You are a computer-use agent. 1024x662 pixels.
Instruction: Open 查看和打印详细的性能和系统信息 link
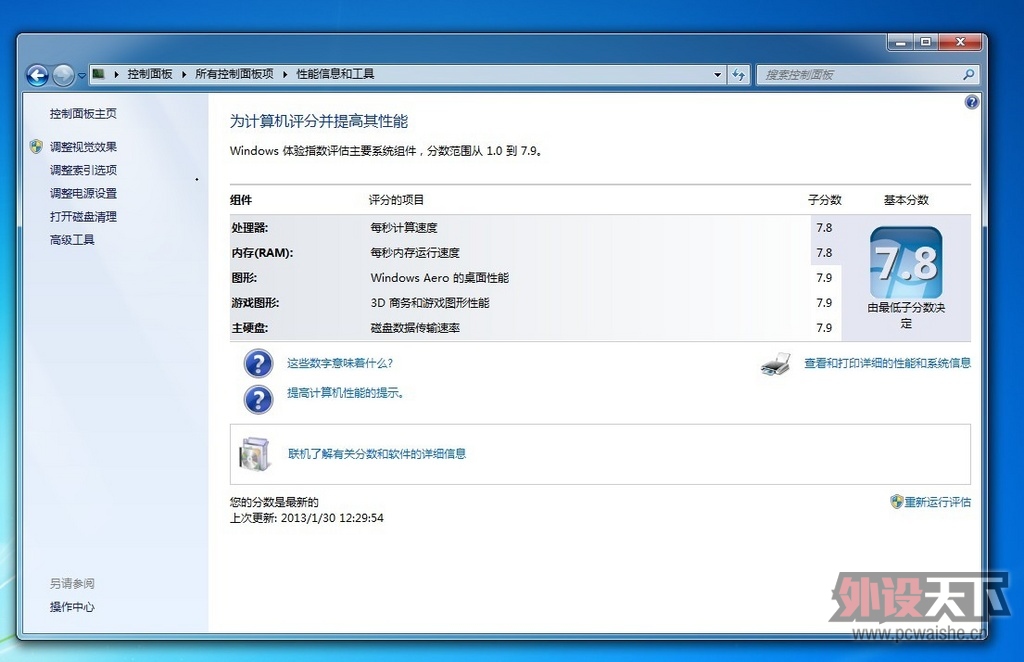pyautogui.click(x=887, y=363)
